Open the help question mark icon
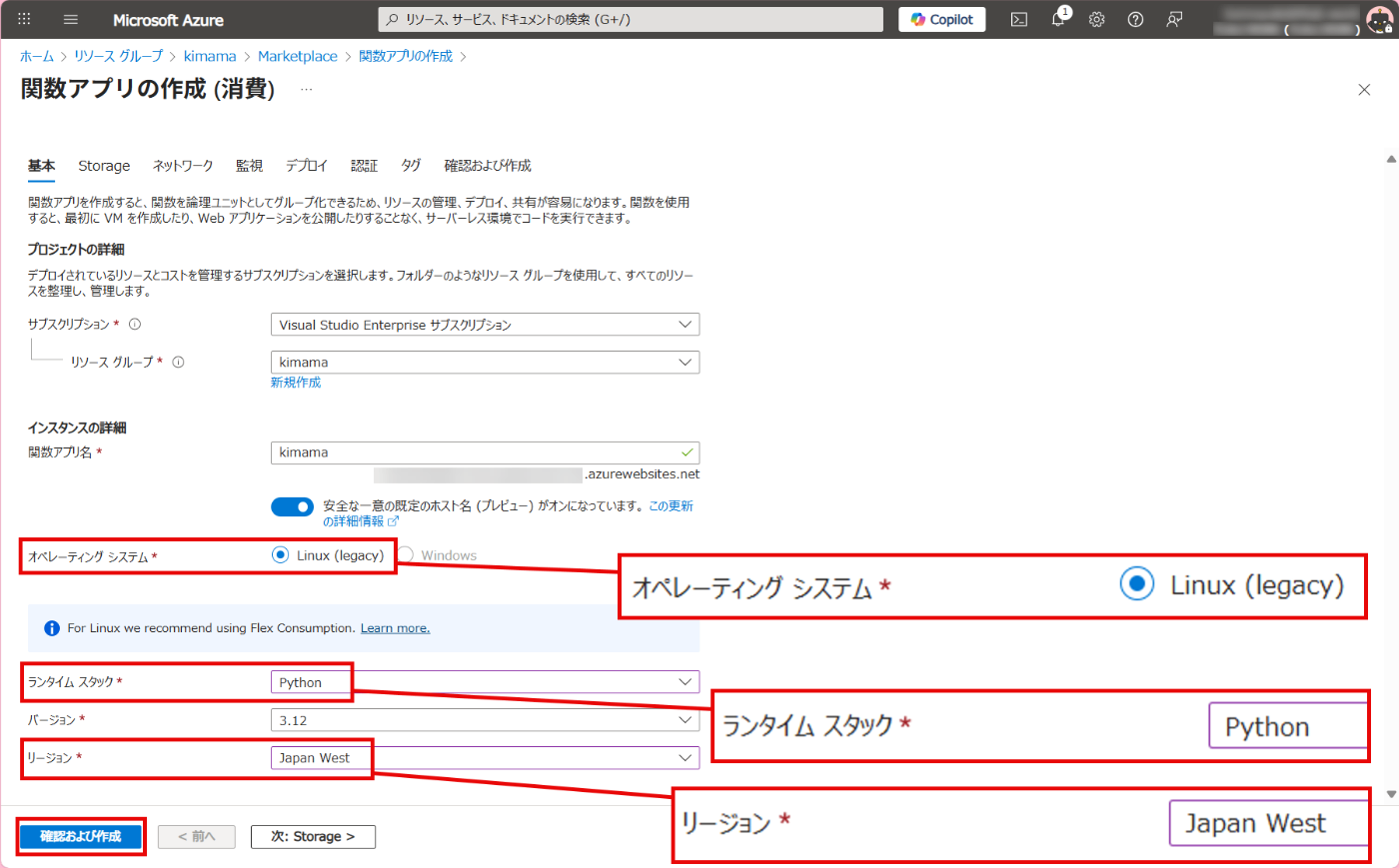The image size is (1399, 868). (1135, 19)
